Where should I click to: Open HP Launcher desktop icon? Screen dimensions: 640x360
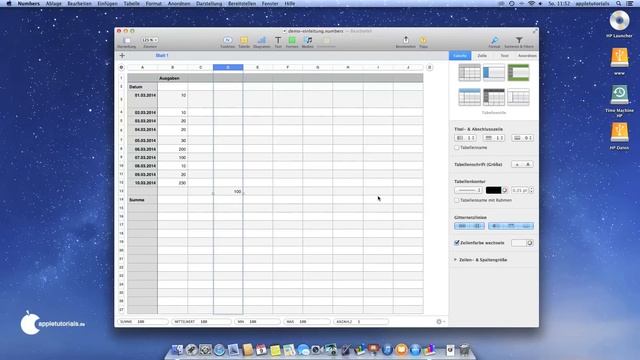coord(619,24)
